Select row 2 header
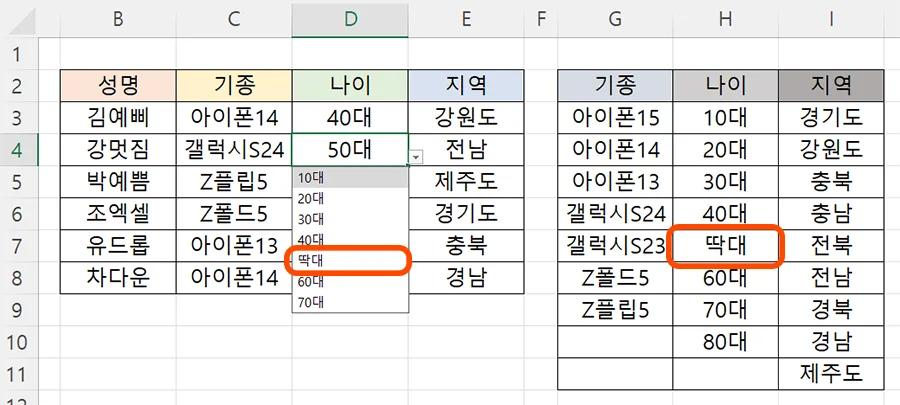The width and height of the screenshot is (900, 405). 19,86
